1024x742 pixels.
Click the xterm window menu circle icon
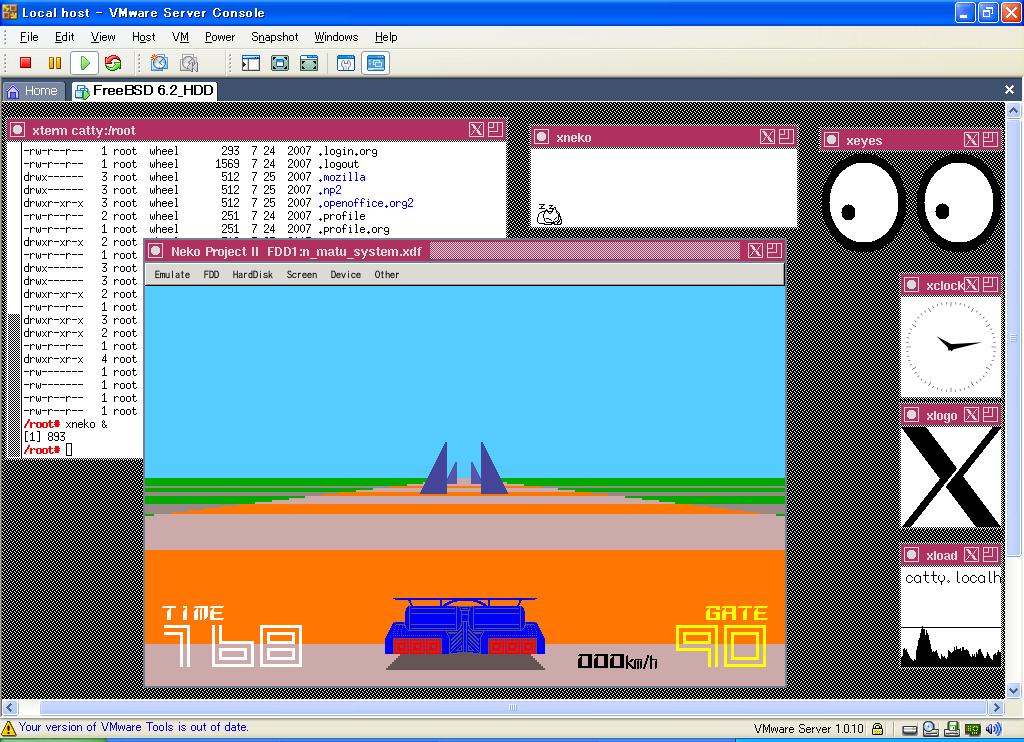coord(18,130)
